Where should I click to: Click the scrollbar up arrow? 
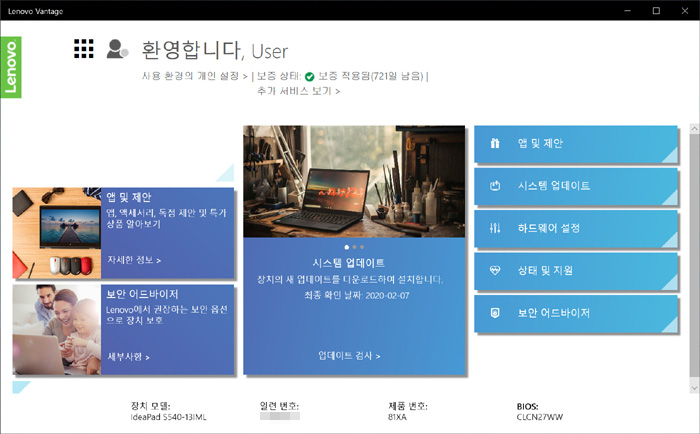[x=694, y=129]
